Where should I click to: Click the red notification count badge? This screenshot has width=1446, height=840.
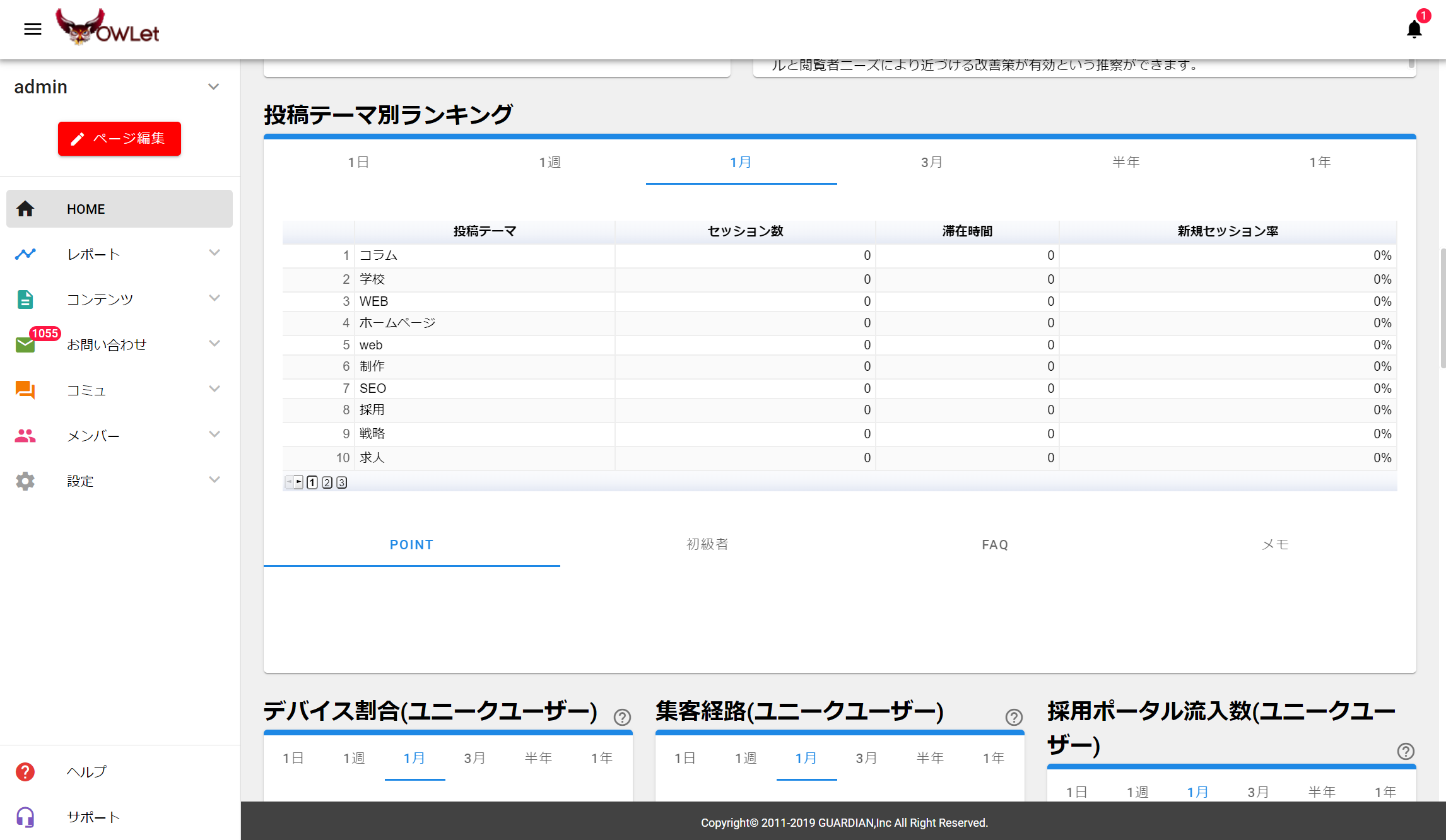1423,16
